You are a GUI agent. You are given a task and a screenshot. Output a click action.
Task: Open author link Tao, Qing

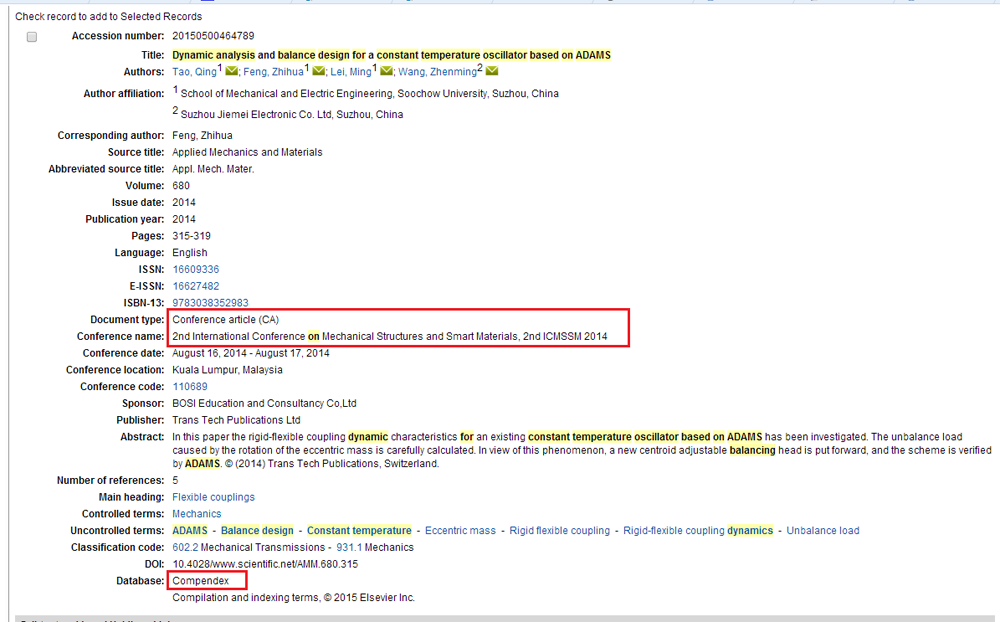(x=195, y=72)
